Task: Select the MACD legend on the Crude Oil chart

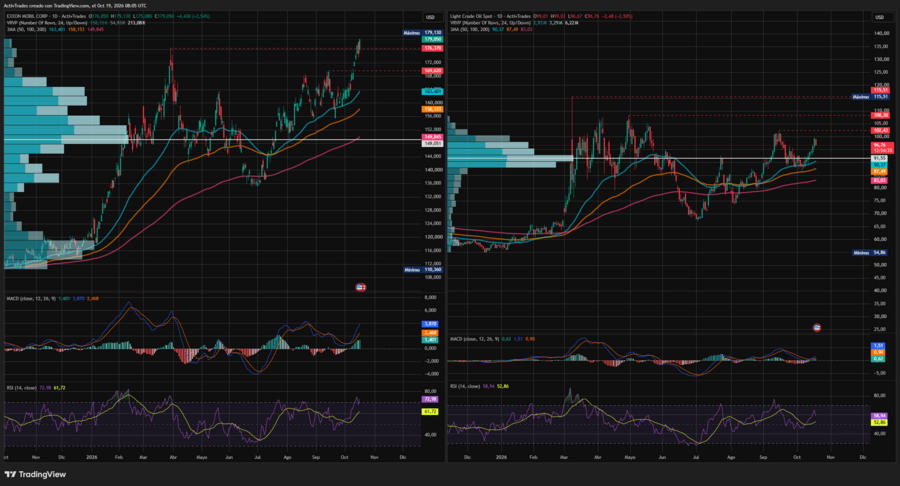Action: [x=474, y=339]
